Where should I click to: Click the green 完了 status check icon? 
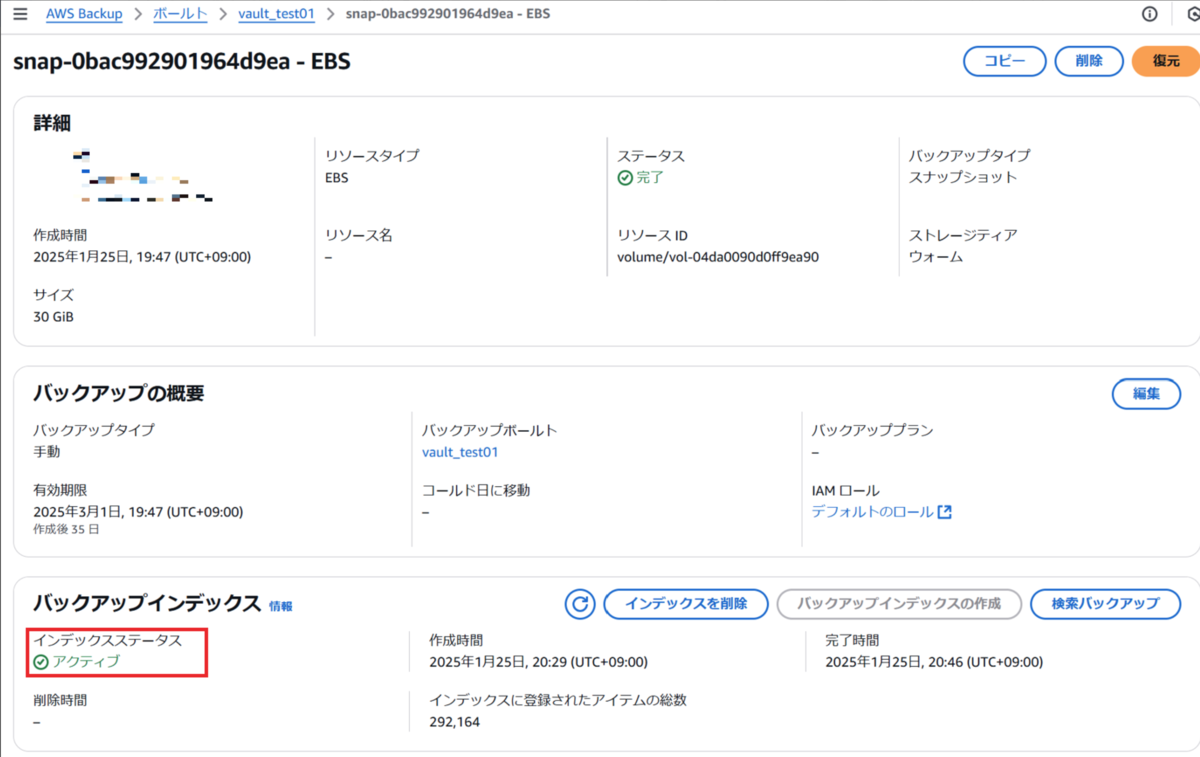[x=625, y=177]
